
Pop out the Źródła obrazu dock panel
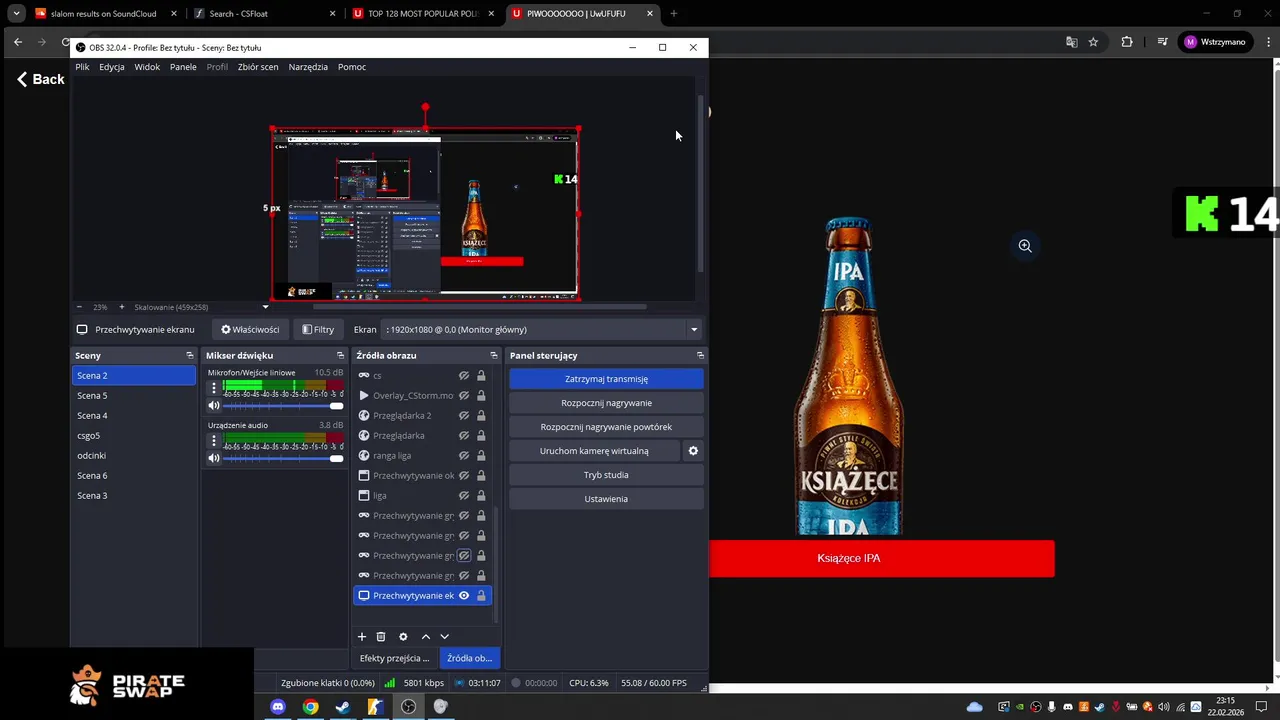[x=493, y=355]
